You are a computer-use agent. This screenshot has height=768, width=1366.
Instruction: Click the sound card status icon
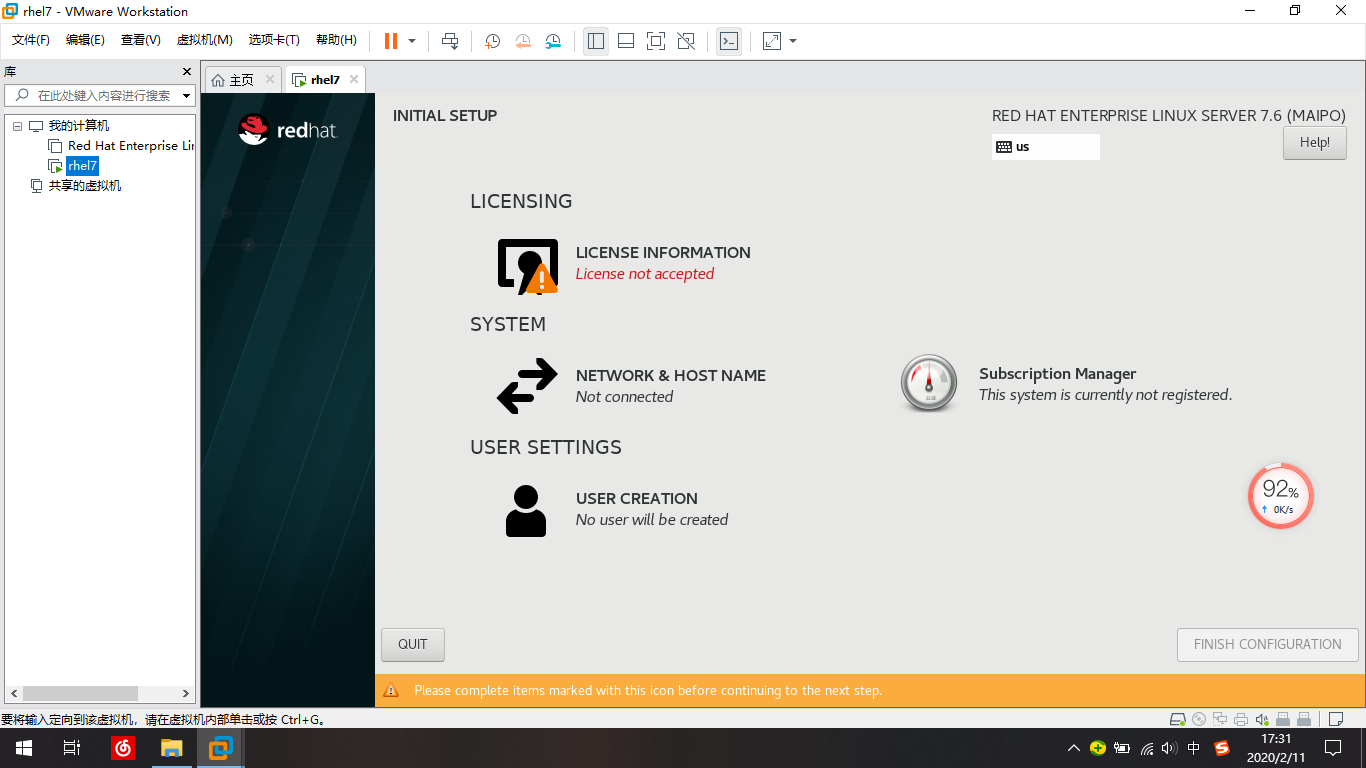(x=1262, y=719)
